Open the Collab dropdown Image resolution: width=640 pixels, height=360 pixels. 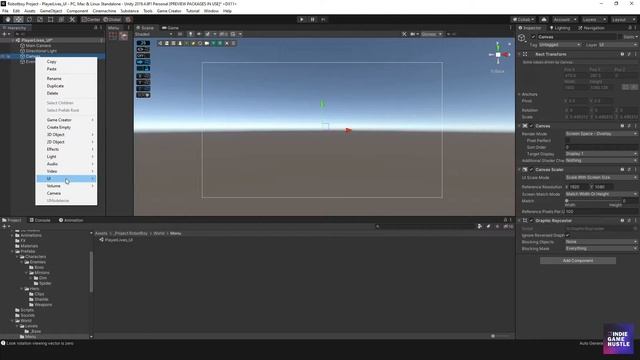click(523, 19)
